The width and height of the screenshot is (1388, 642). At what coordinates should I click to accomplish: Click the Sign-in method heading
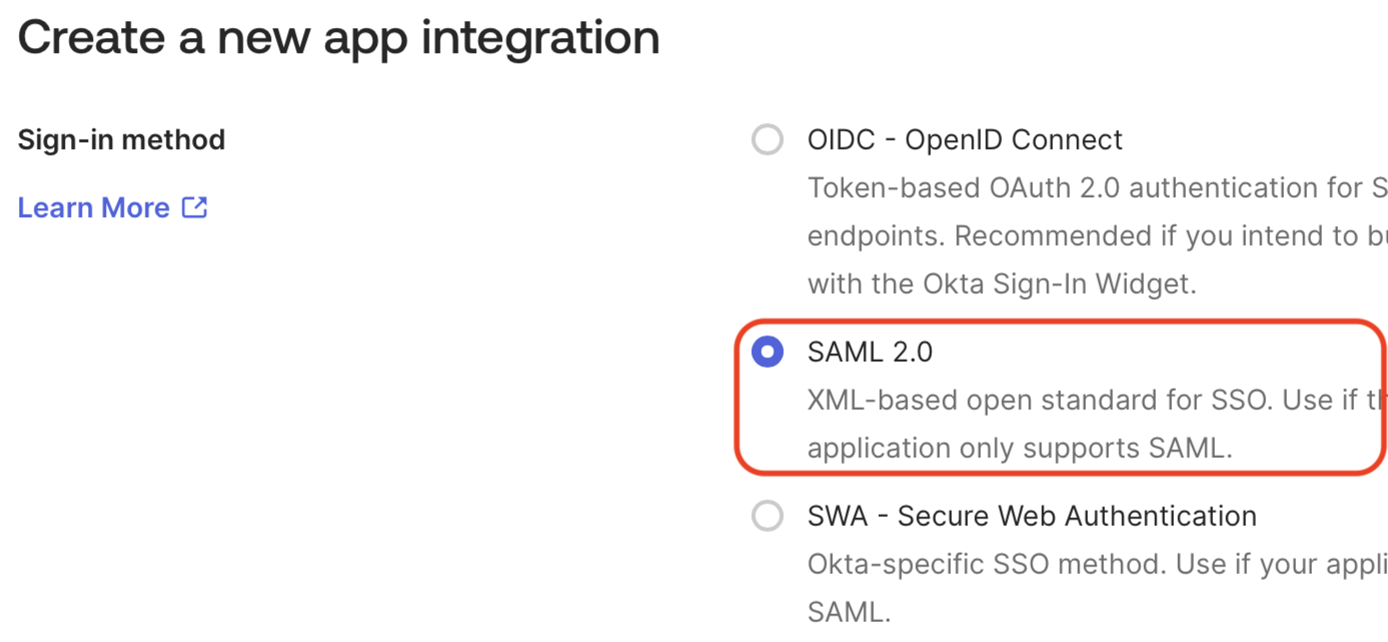[x=121, y=140]
